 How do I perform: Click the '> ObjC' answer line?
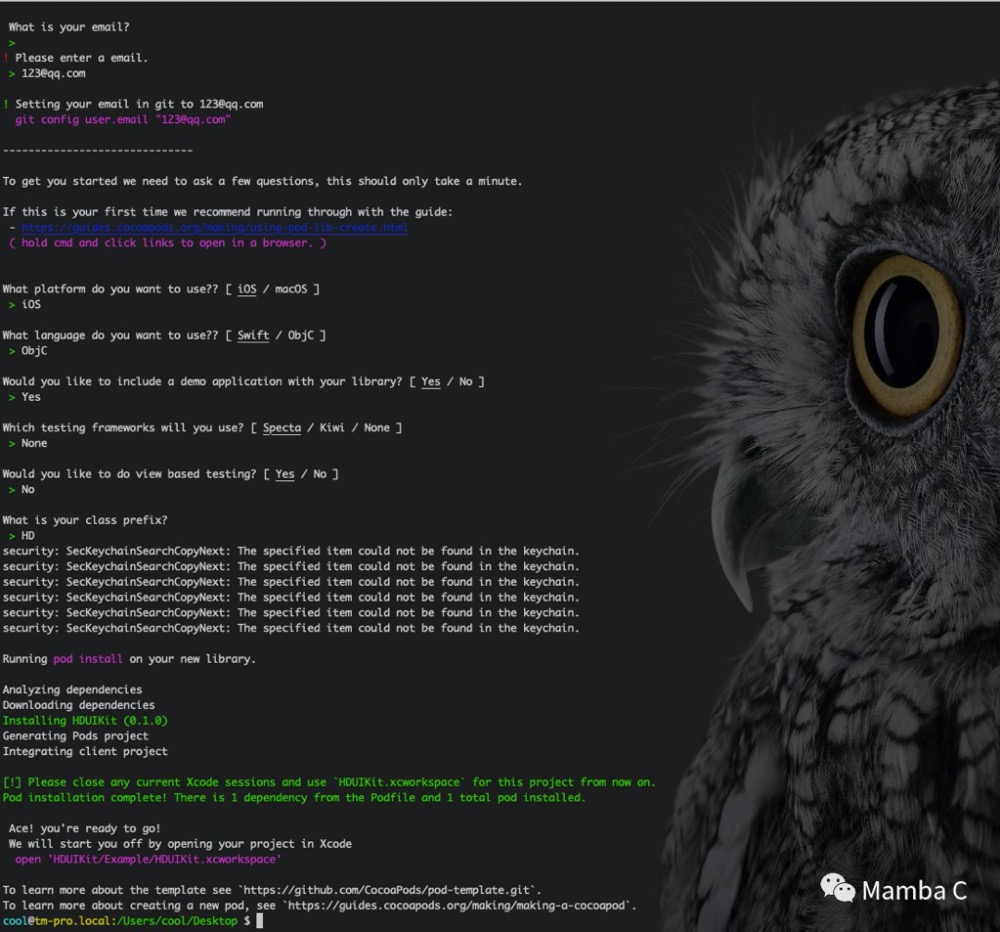(x=28, y=351)
